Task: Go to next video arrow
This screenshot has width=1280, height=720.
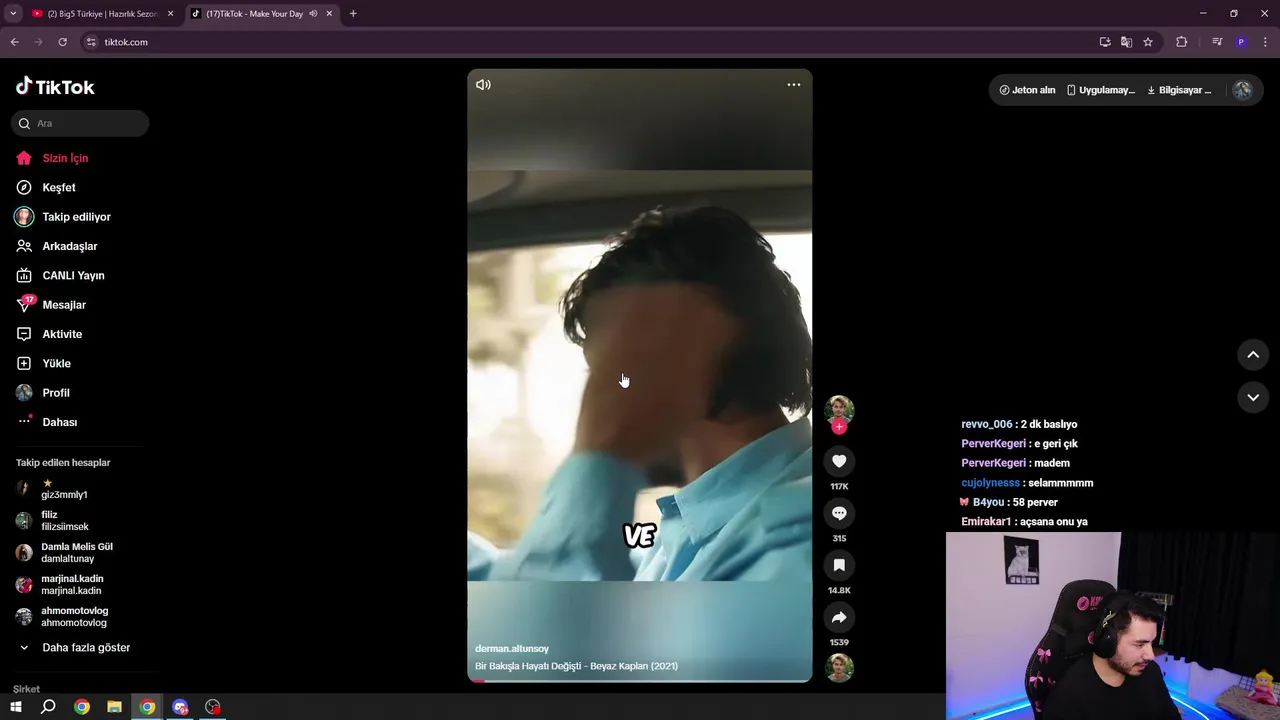Action: (x=1253, y=397)
